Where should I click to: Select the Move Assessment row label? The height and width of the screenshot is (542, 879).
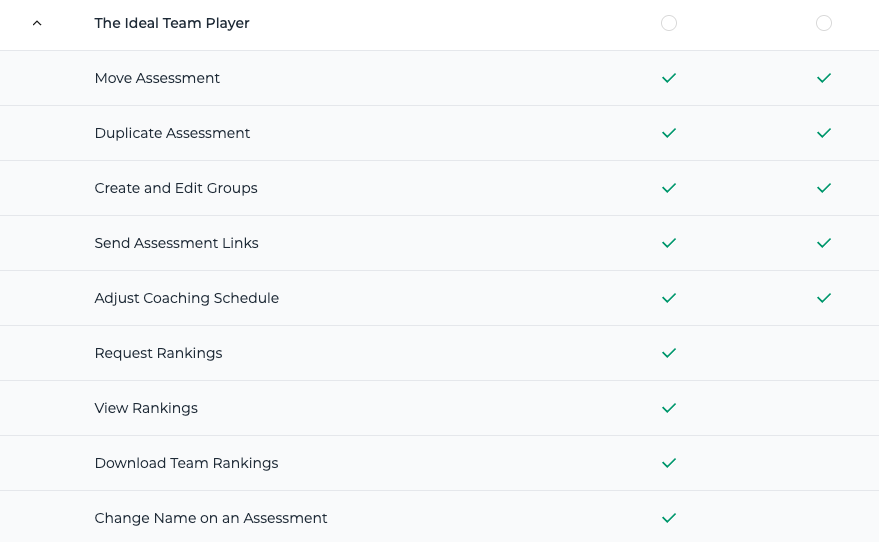pos(157,78)
